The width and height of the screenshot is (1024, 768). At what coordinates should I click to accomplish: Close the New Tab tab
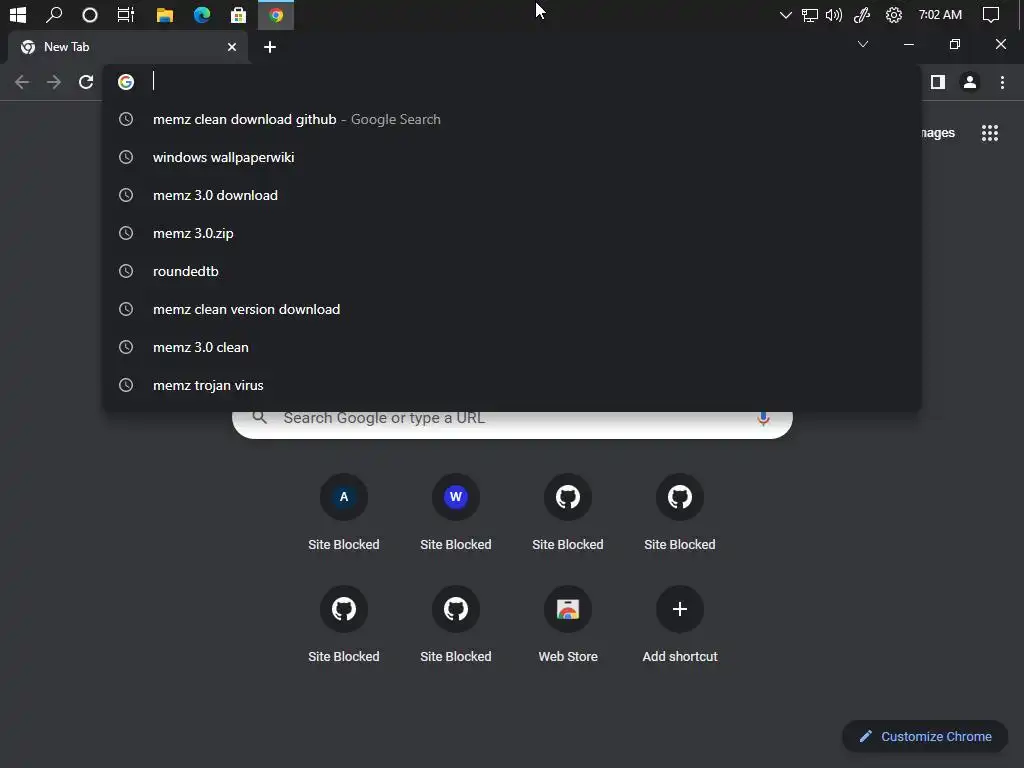tap(232, 47)
